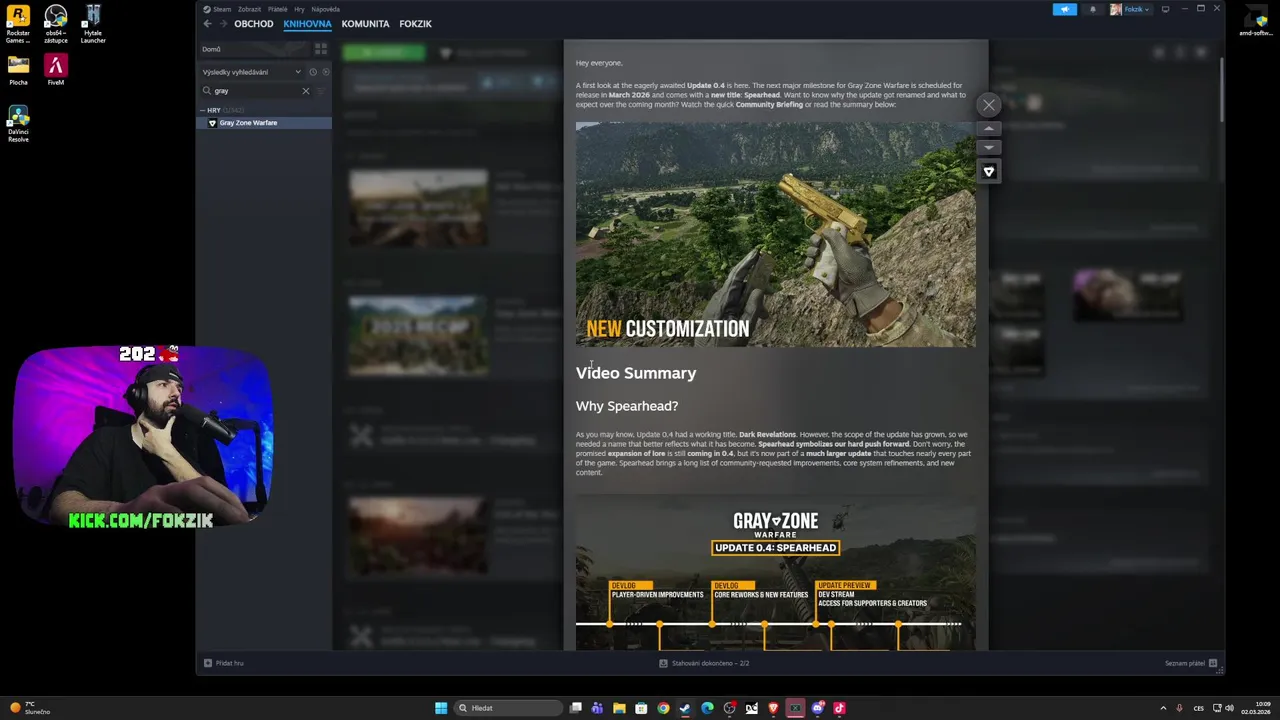Close the news popup with the round X

pos(989,105)
